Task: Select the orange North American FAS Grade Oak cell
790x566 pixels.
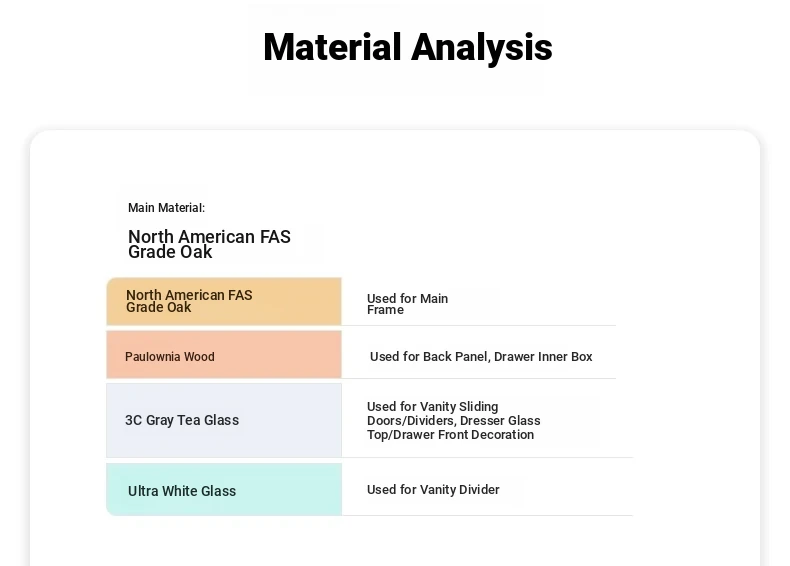Action: click(x=224, y=301)
